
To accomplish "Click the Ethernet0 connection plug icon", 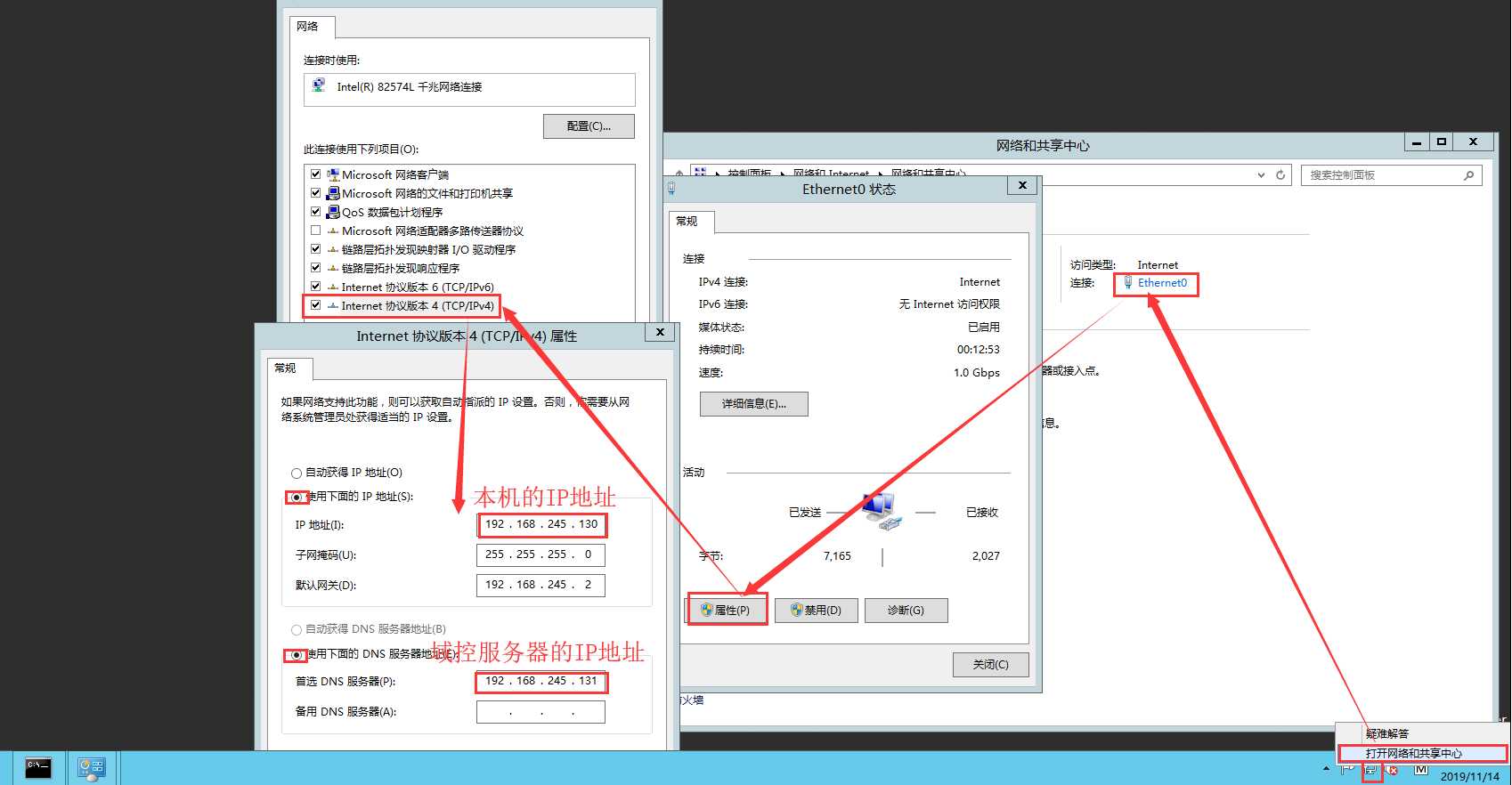I will click(x=1127, y=283).
